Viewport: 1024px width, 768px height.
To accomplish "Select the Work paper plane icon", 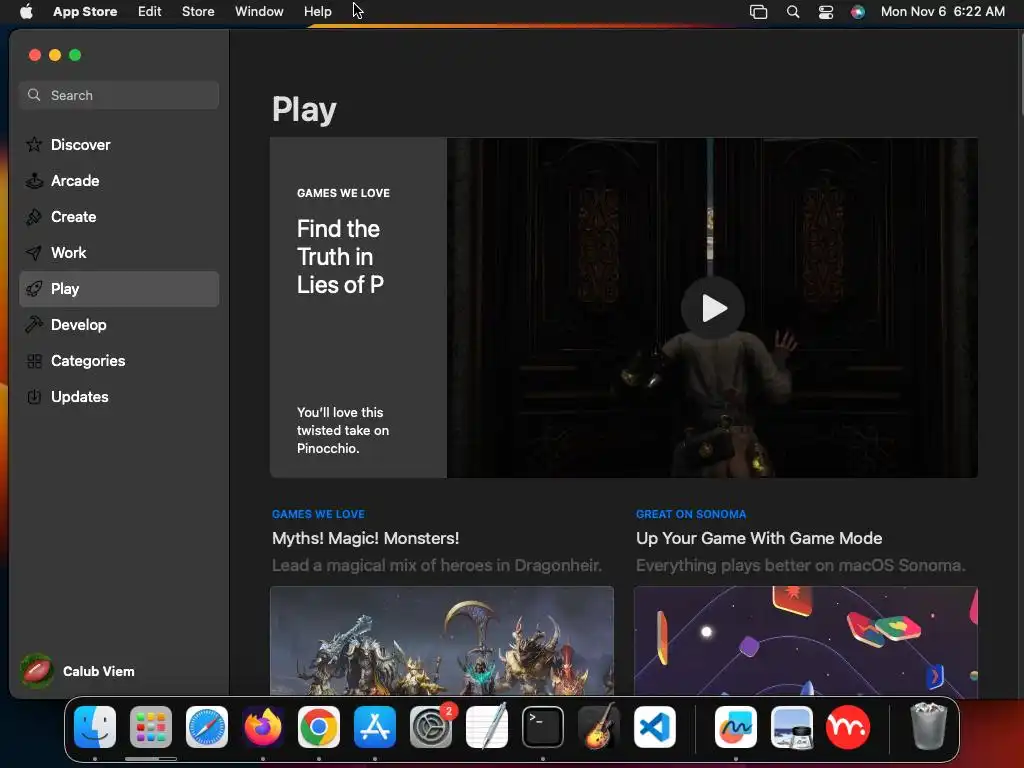I will (34, 253).
